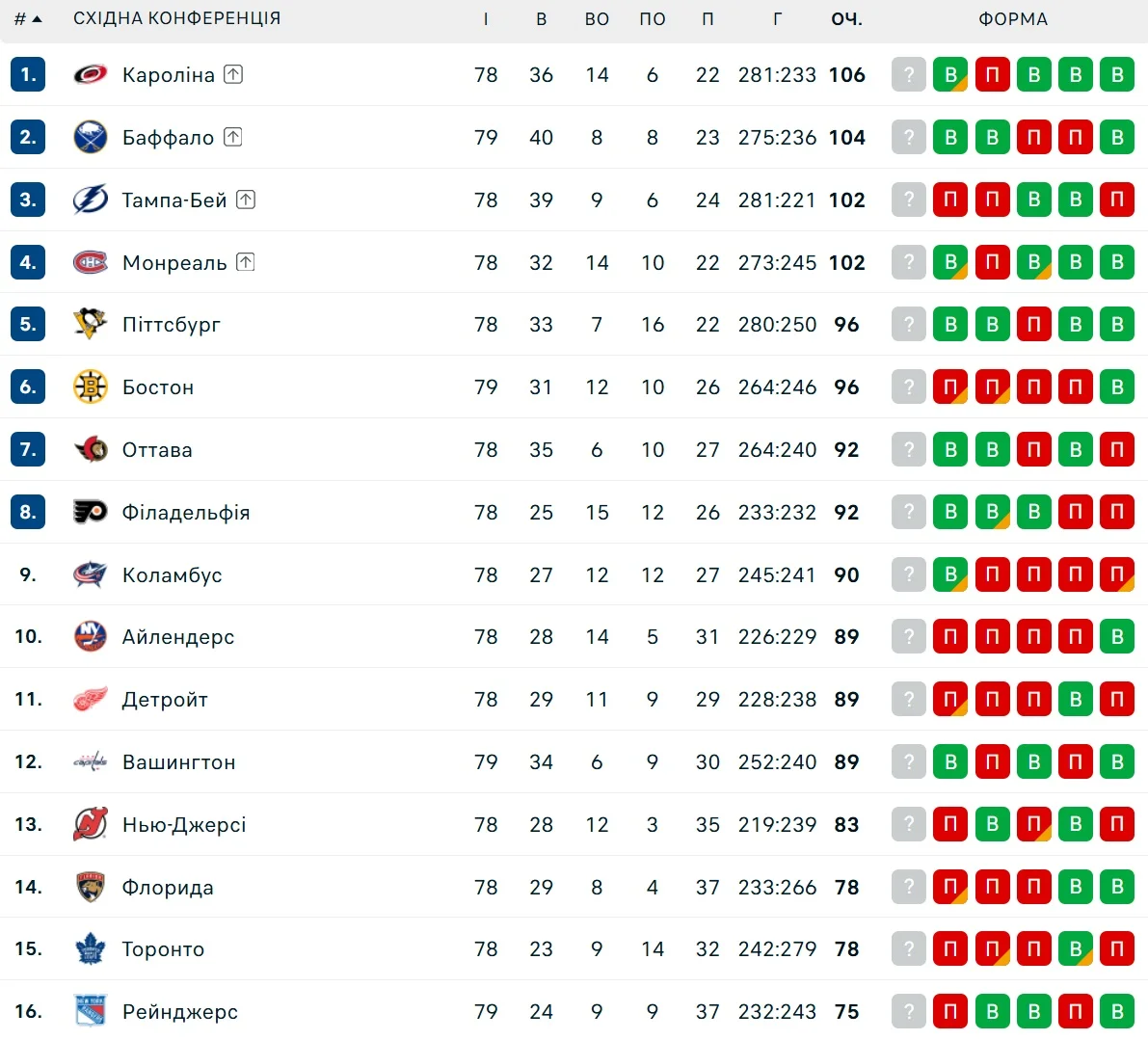Screen dimensions: 1148x1040
Task: Click the Boston Bruins logo icon
Action: tap(91, 387)
